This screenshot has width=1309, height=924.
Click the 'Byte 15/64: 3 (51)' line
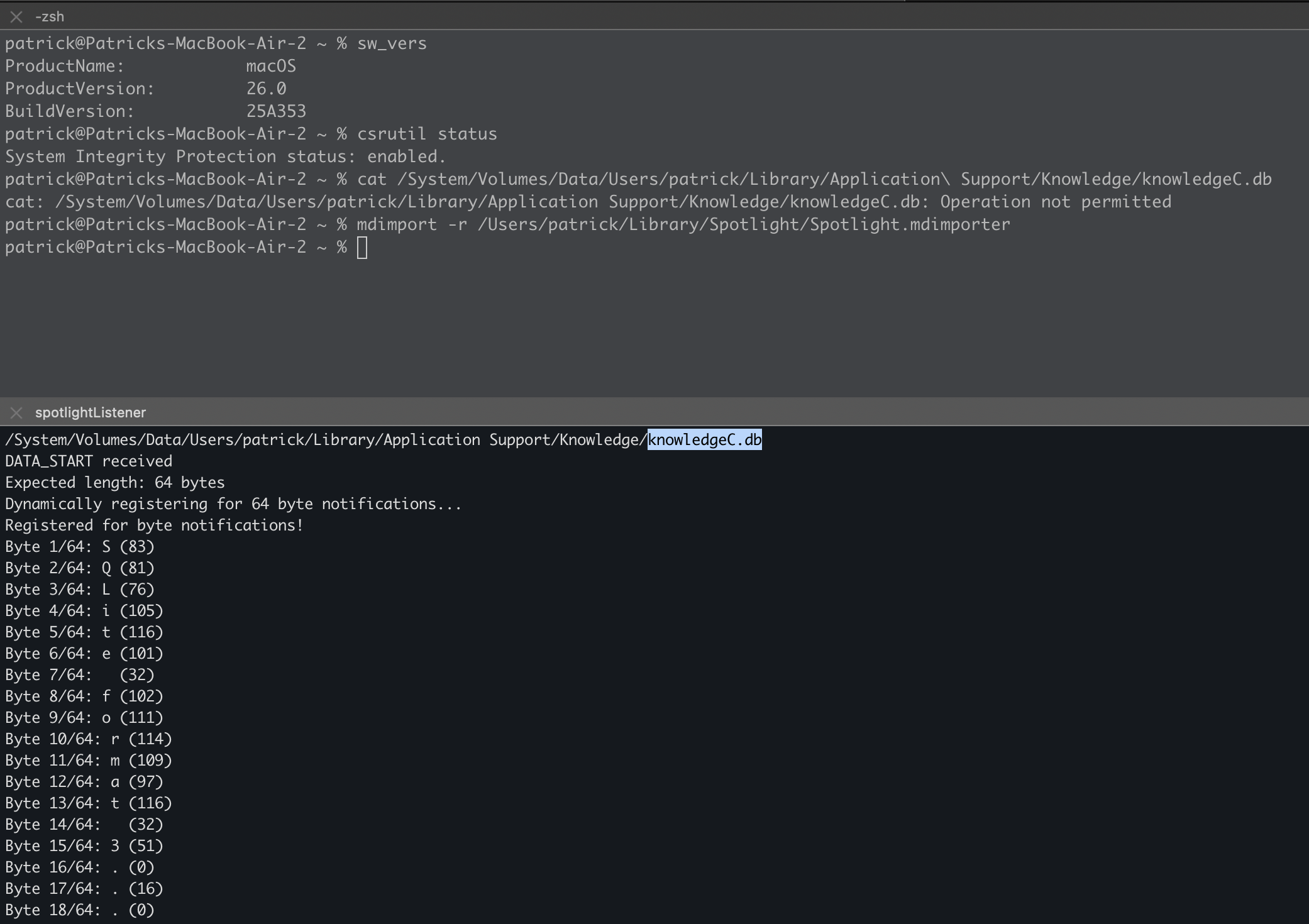coord(84,846)
